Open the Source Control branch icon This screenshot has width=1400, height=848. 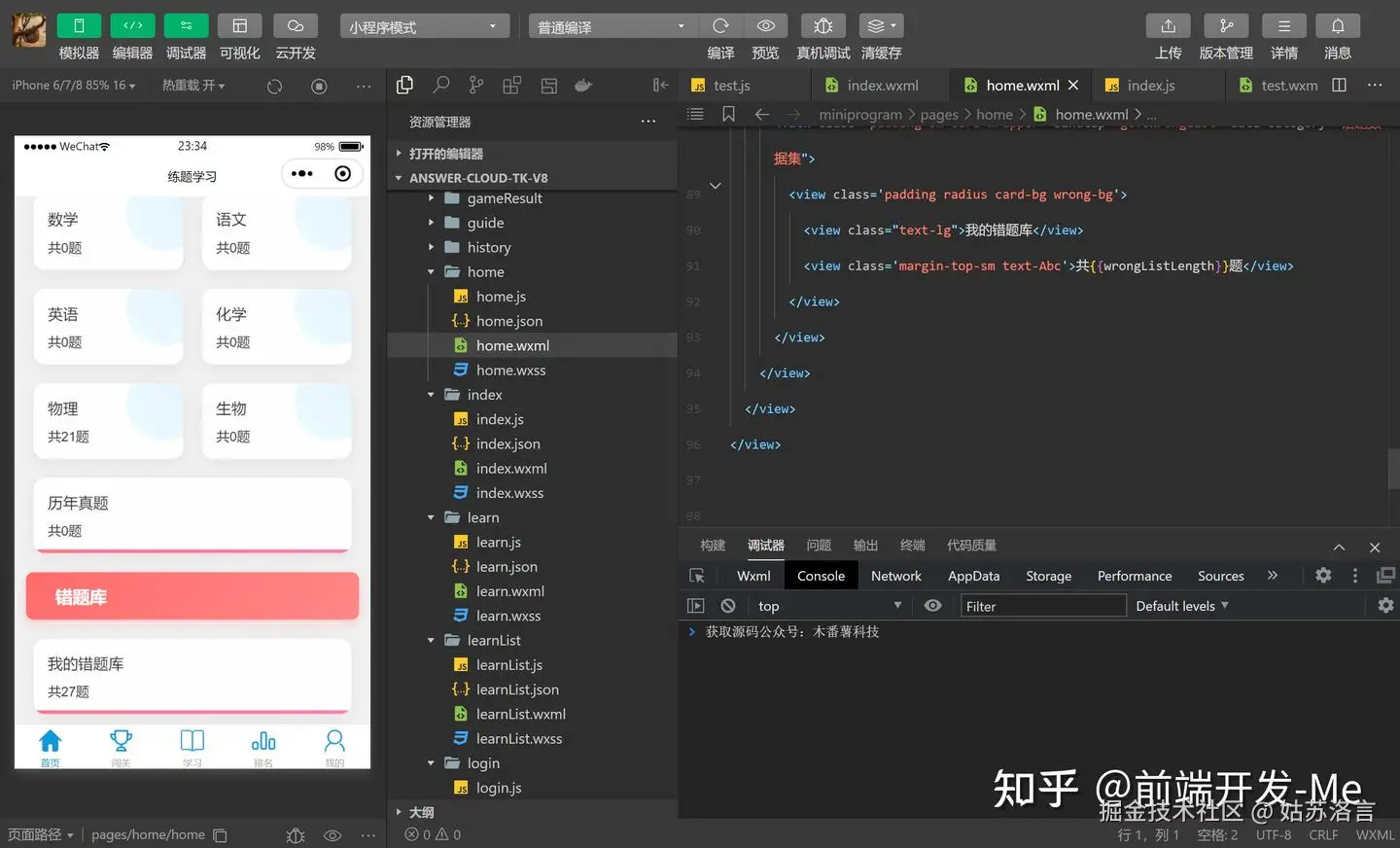click(476, 86)
